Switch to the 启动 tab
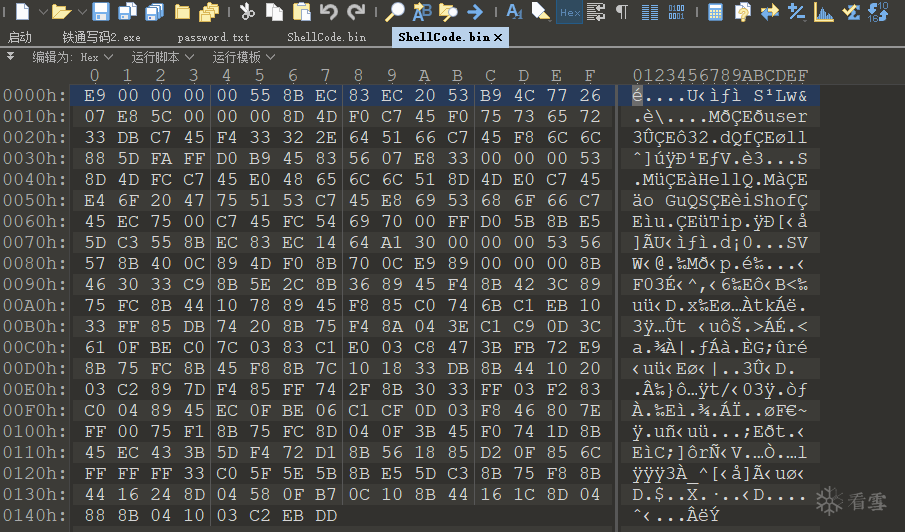The height and width of the screenshot is (532, 905). pyautogui.click(x=20, y=38)
